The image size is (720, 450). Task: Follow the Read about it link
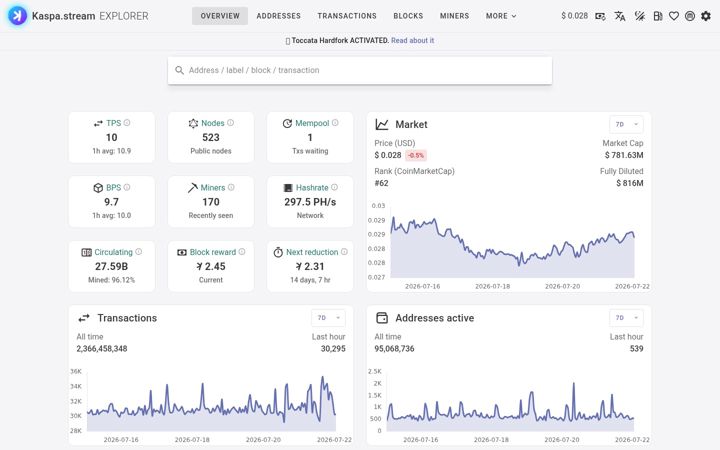(412, 40)
